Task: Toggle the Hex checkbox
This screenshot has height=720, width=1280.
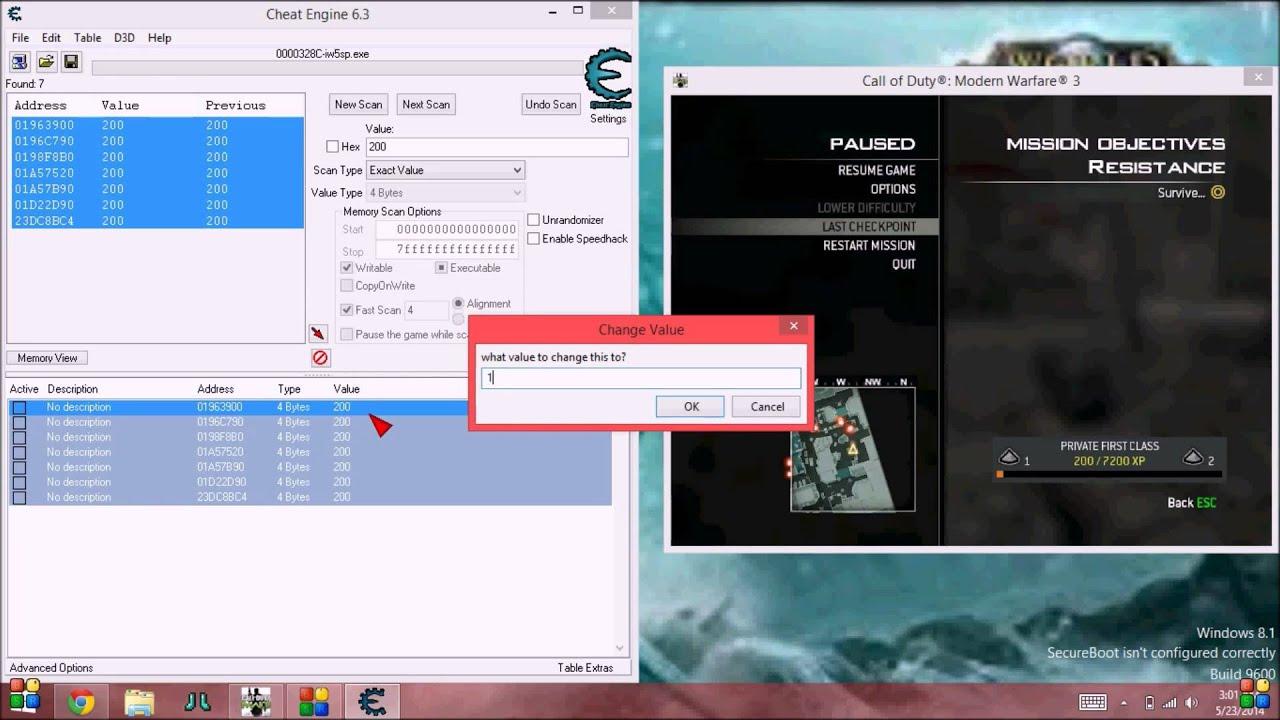Action: pos(333,147)
